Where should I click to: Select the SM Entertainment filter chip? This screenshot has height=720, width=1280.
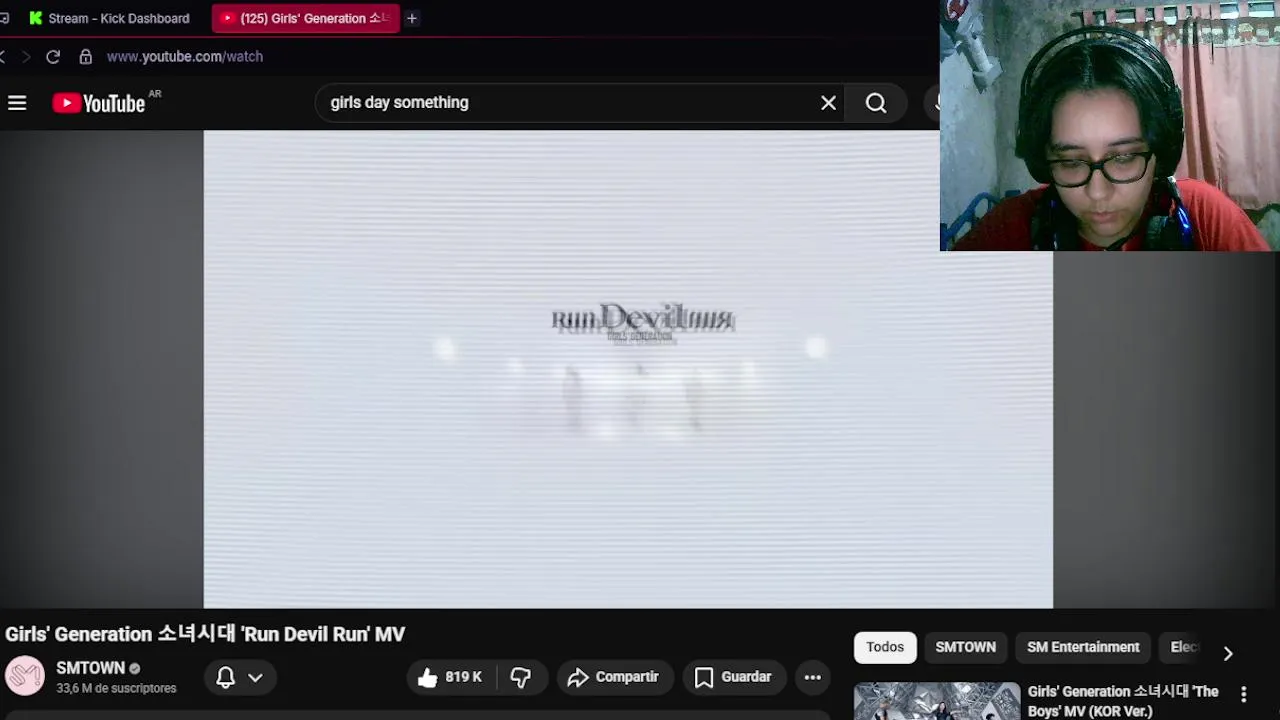(1083, 647)
